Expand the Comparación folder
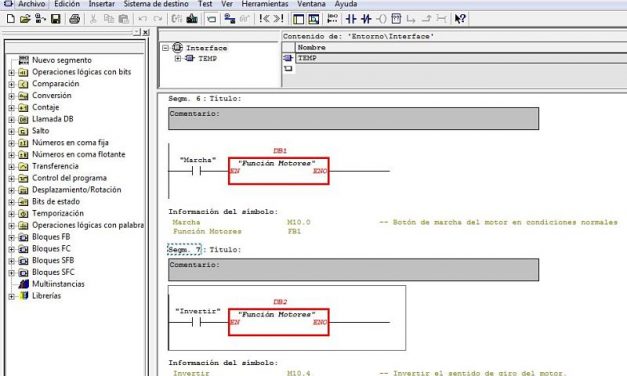Viewport: 627px width, 376px height. pyautogui.click(x=12, y=84)
